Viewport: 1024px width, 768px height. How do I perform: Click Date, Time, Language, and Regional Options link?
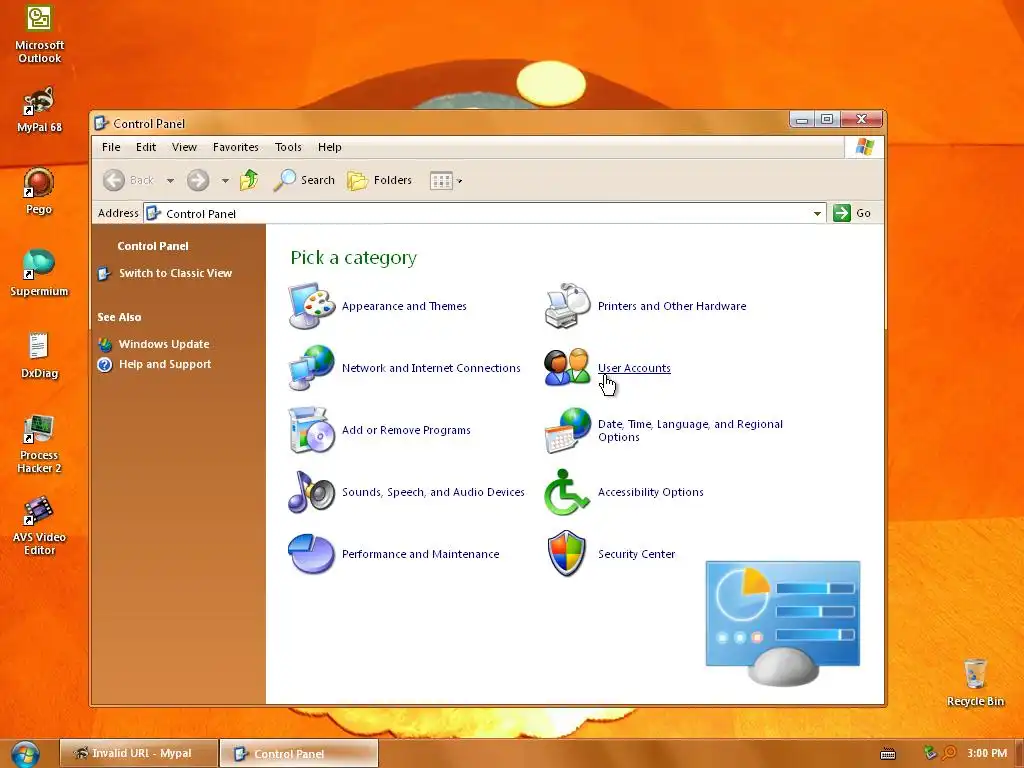pos(690,430)
